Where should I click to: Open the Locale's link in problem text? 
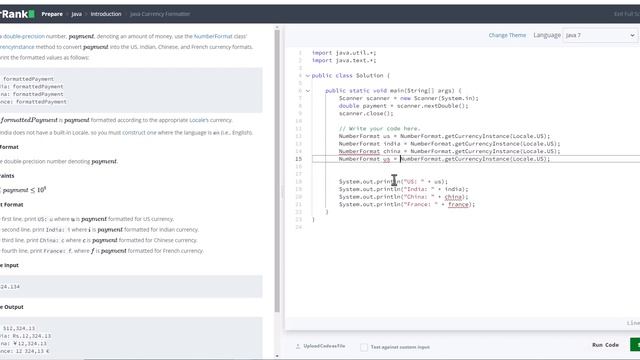(x=199, y=120)
